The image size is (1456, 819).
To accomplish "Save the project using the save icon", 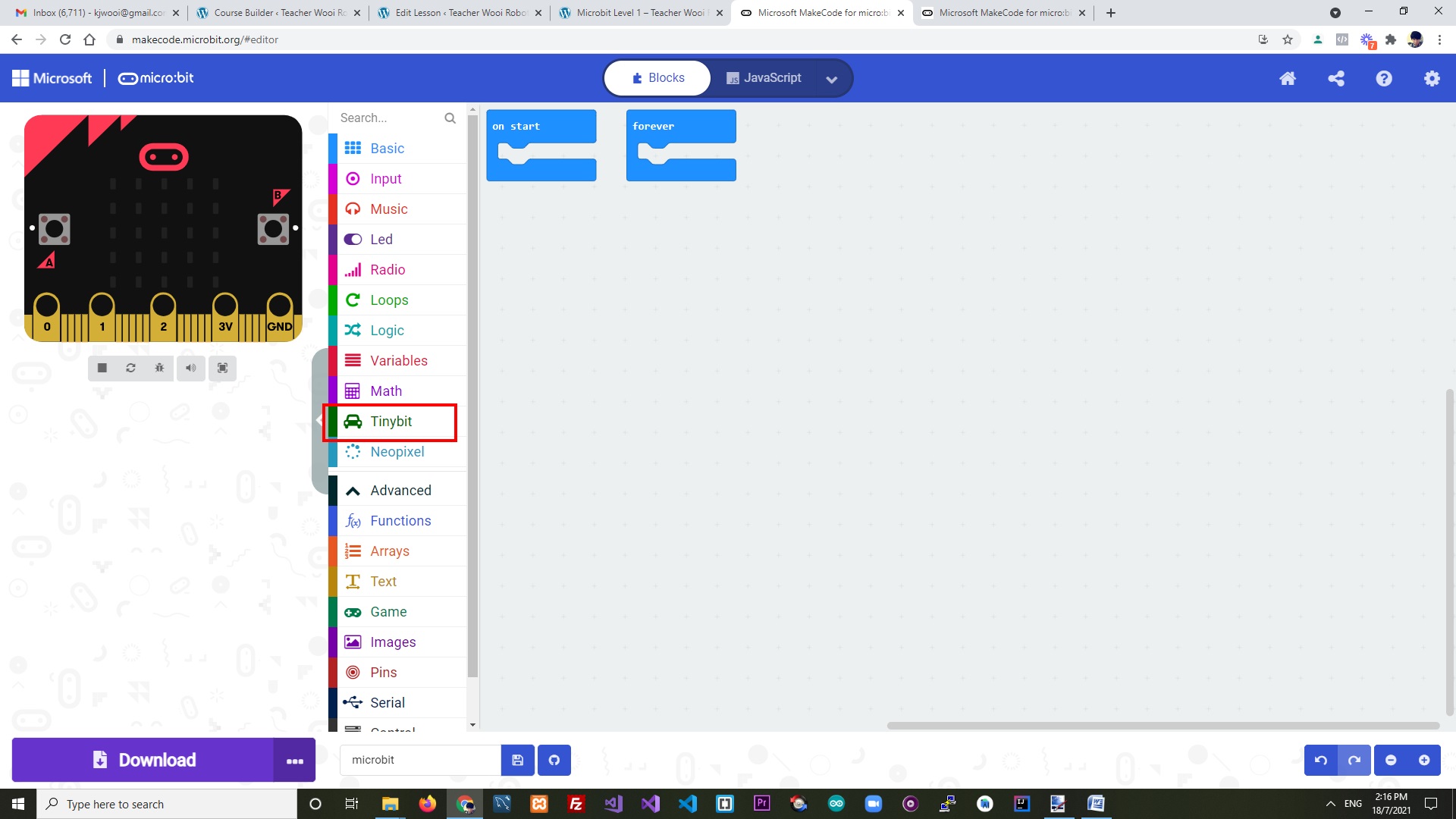I will coord(518,760).
